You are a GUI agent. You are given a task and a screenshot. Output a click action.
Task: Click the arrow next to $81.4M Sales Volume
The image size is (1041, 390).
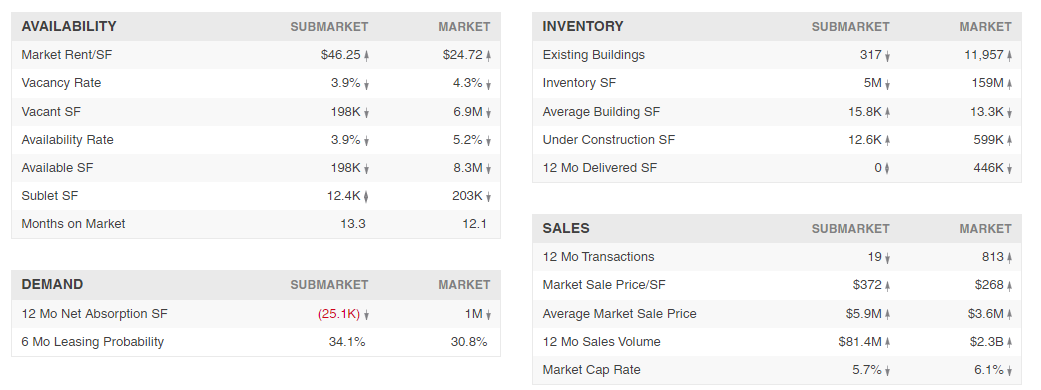pos(888,343)
